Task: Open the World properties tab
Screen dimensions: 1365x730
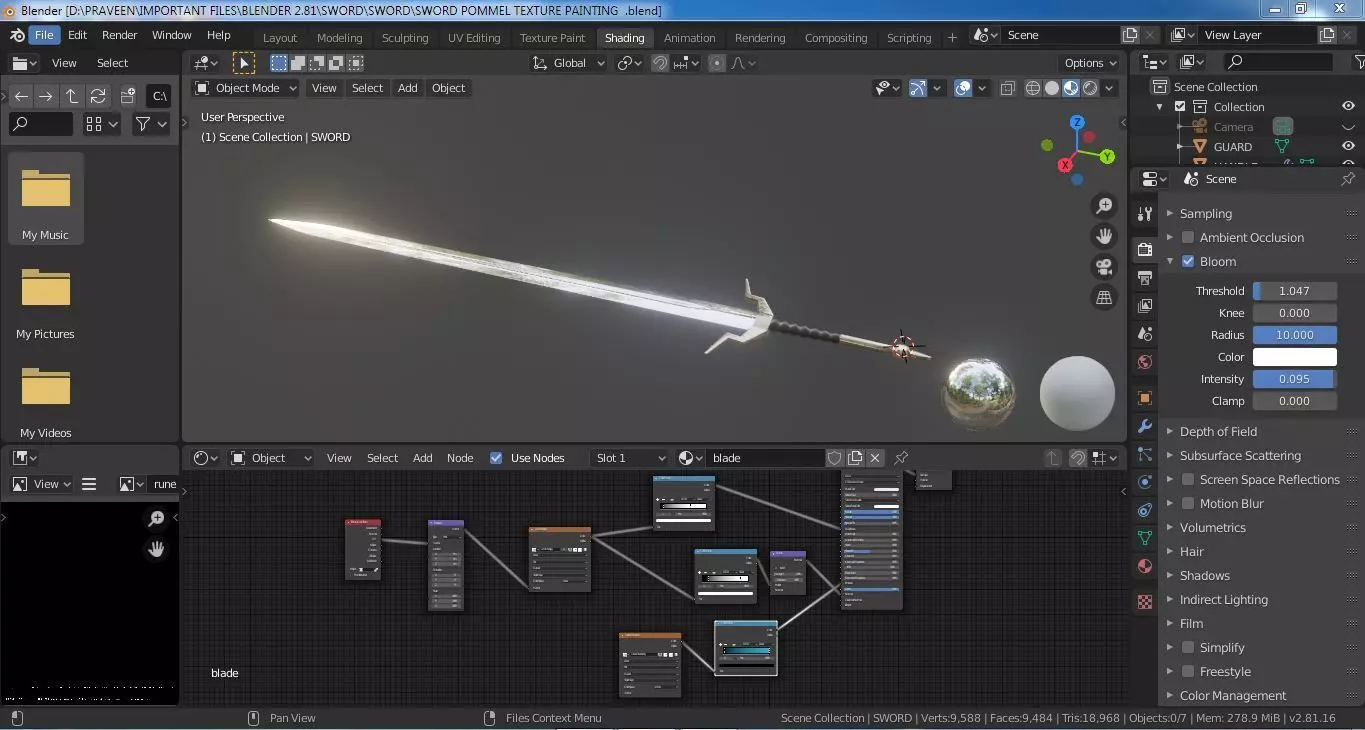Action: coord(1145,362)
